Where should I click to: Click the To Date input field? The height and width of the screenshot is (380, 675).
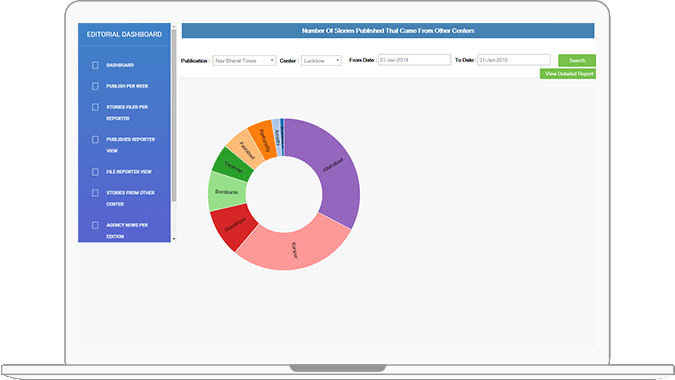tap(514, 60)
